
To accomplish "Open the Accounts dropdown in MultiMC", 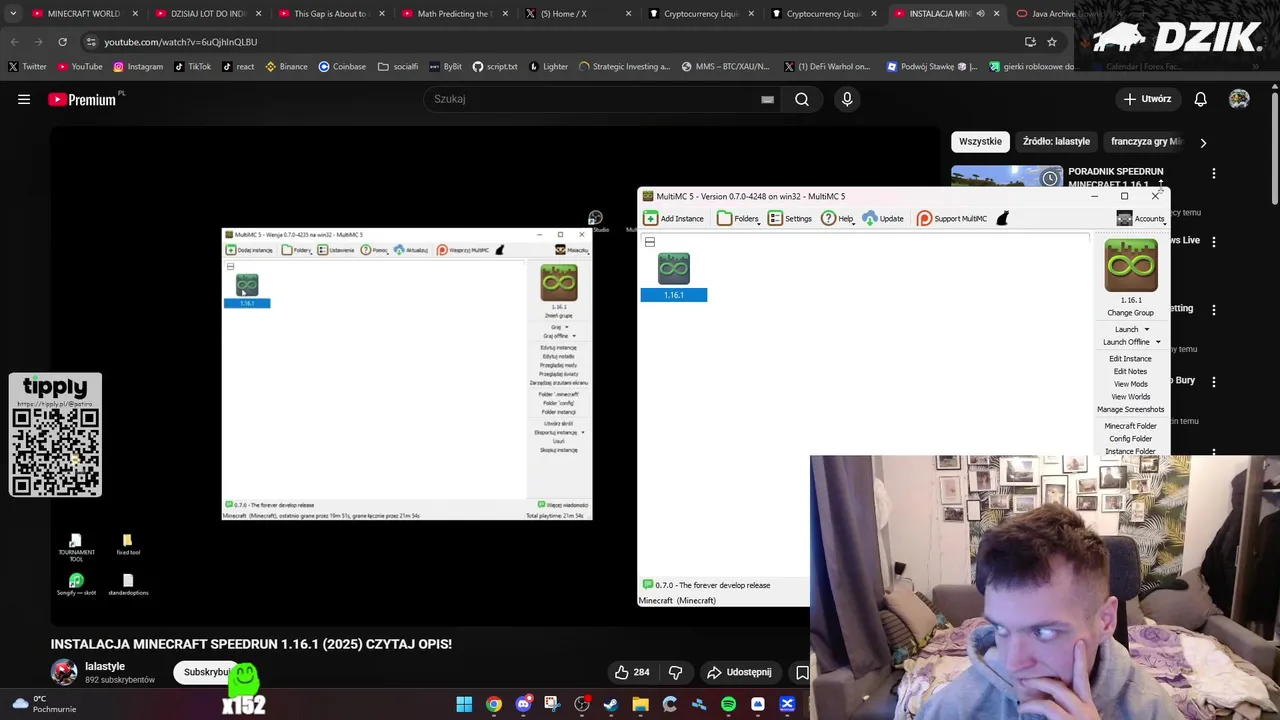I will pos(1141,218).
